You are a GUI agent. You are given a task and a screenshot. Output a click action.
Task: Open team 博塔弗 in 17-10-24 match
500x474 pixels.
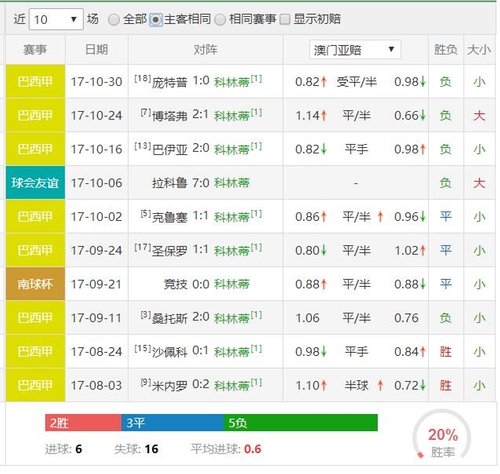click(x=169, y=116)
